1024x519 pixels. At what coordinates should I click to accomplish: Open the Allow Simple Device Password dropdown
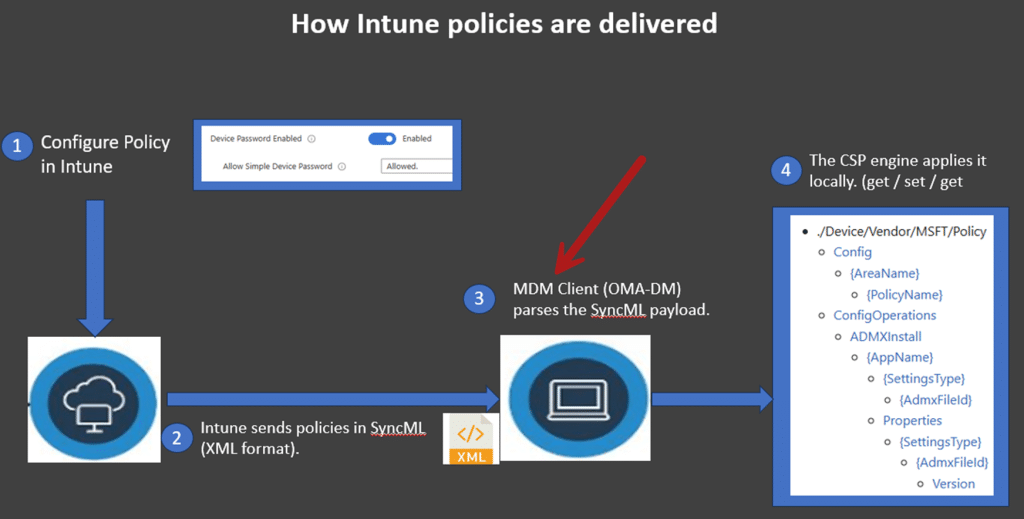416,166
